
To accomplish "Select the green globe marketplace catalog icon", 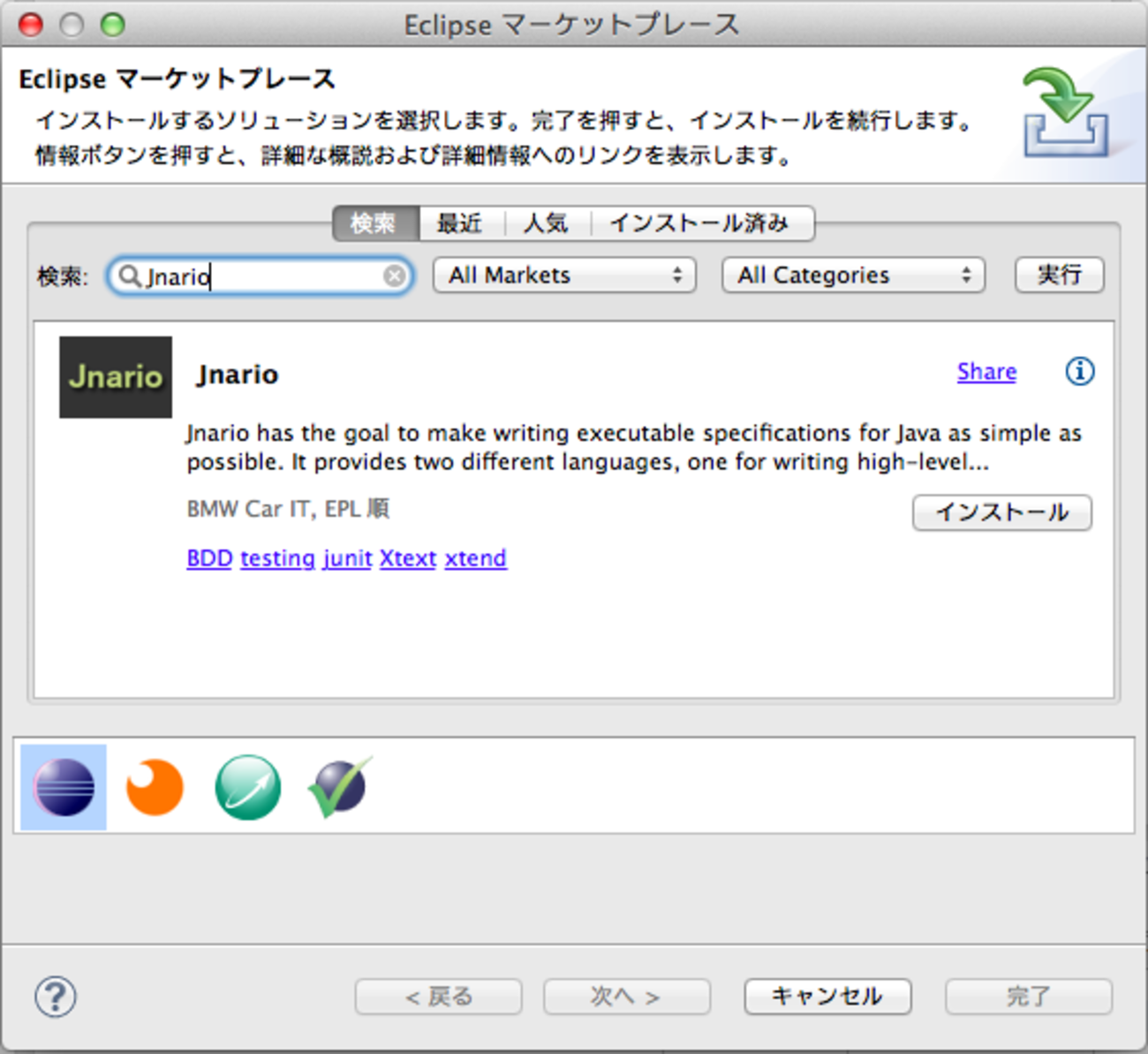I will [x=248, y=787].
